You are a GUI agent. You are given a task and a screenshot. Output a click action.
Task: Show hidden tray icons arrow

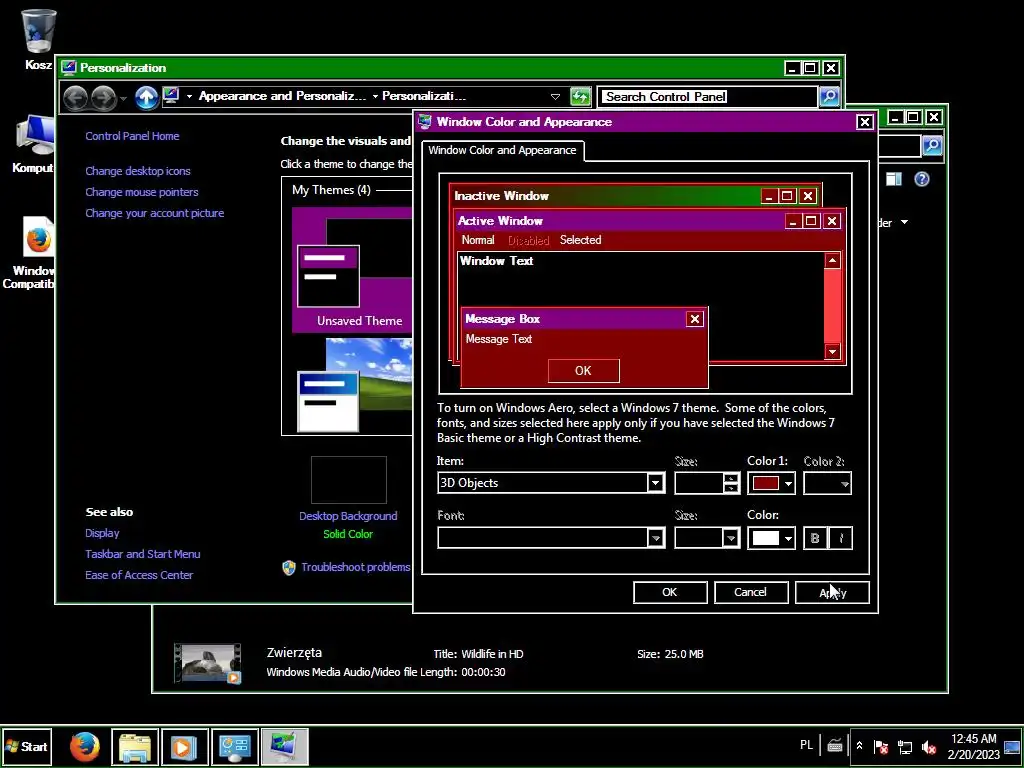pyautogui.click(x=859, y=746)
